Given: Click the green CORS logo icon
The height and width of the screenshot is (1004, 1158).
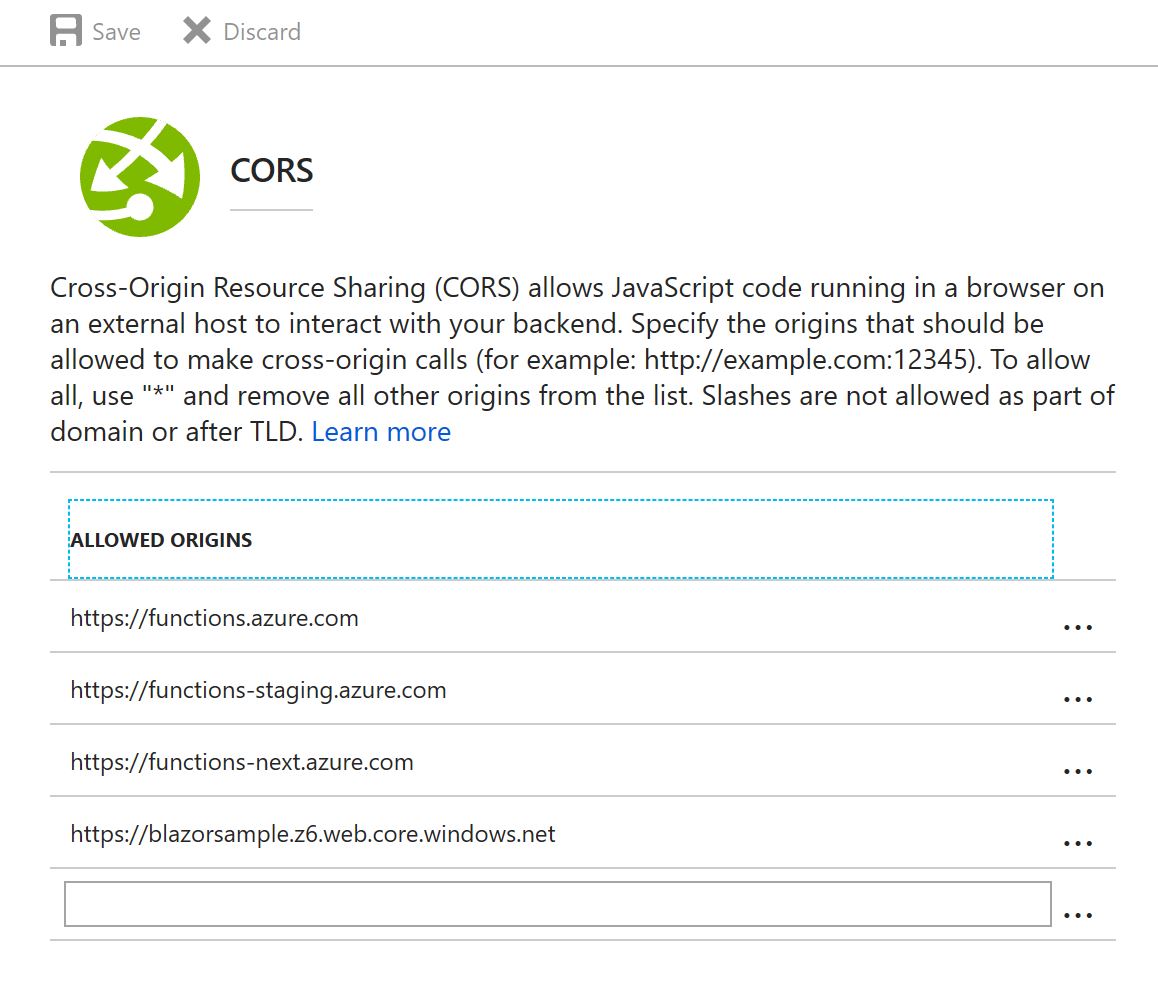Looking at the screenshot, I should point(140,177).
